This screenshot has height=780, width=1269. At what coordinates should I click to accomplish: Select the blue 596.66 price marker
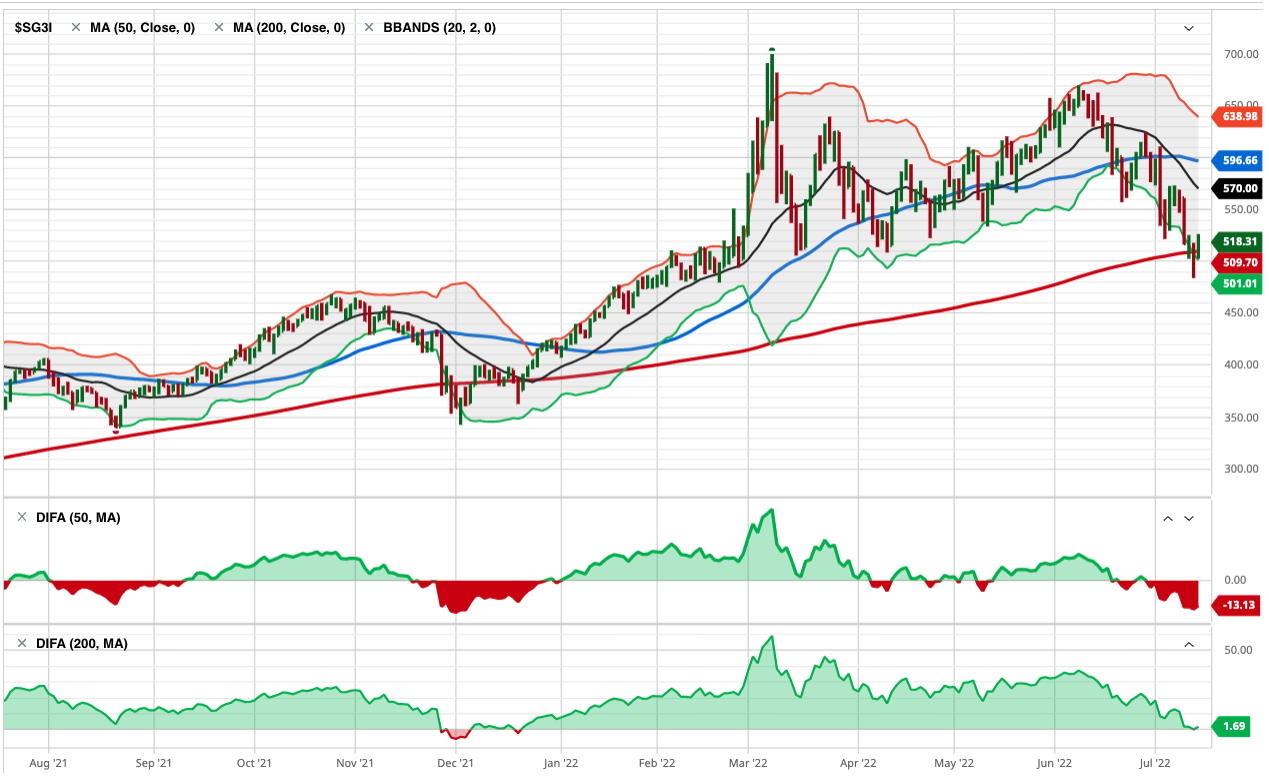point(1238,160)
